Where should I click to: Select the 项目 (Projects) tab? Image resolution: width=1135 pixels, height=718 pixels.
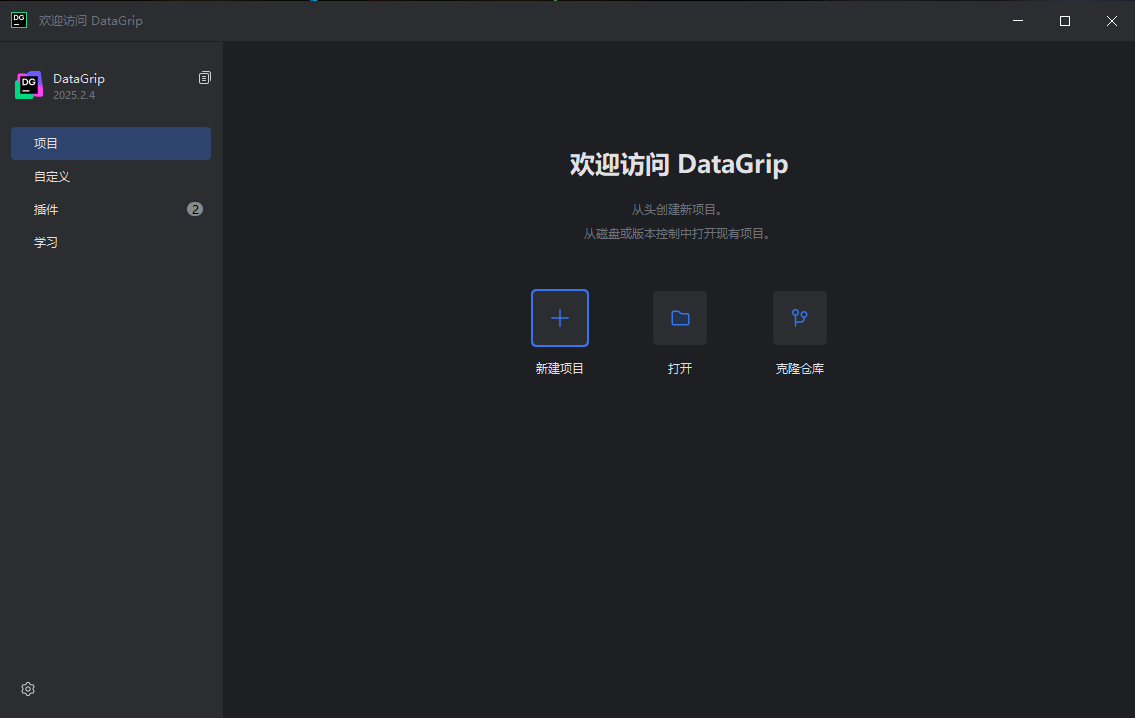pyautogui.click(x=111, y=143)
